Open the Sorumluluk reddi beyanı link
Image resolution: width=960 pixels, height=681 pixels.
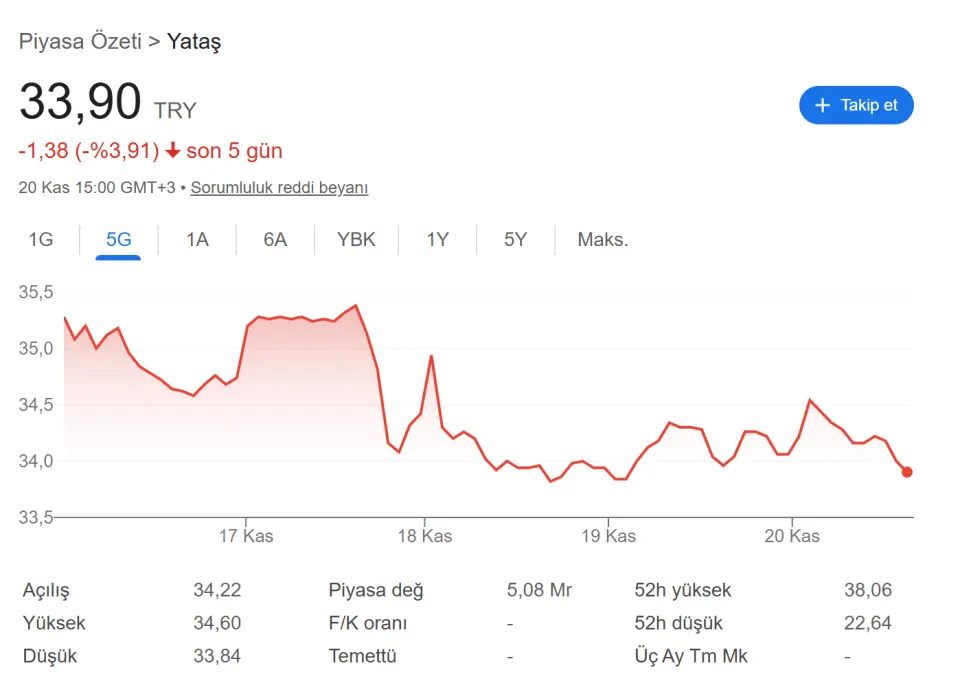click(279, 188)
